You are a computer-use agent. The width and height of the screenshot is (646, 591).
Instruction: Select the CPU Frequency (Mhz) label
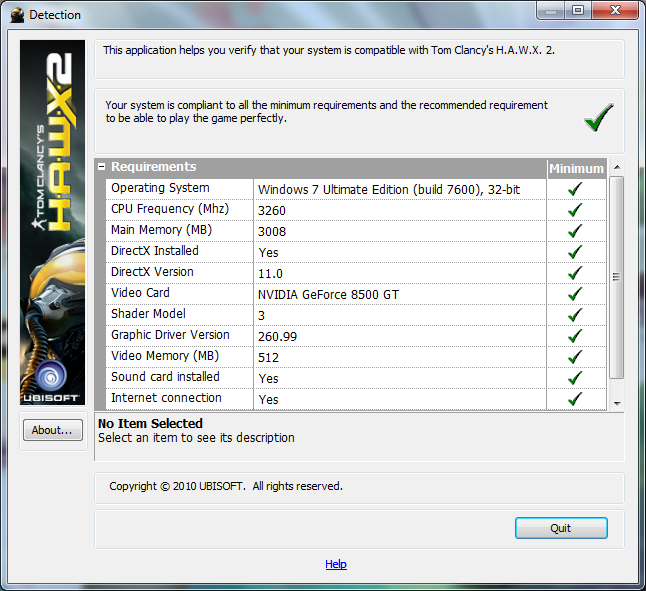[170, 209]
